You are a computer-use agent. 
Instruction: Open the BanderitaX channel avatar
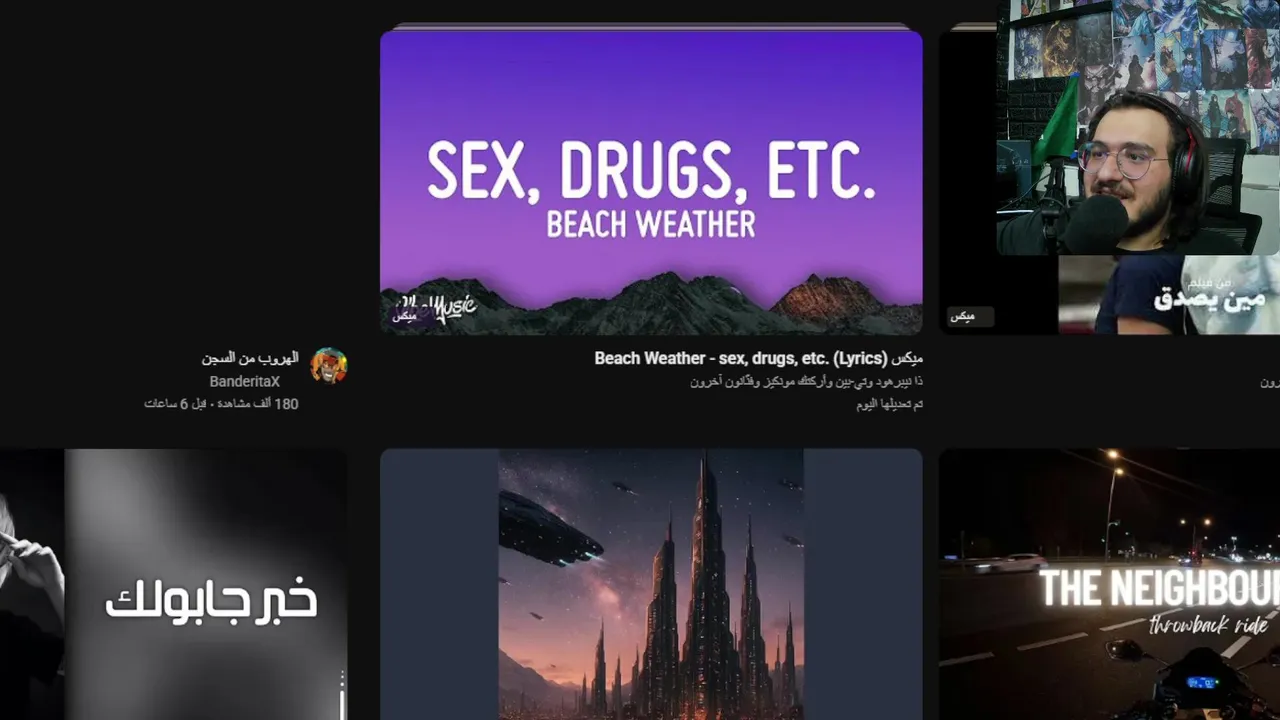coord(329,366)
